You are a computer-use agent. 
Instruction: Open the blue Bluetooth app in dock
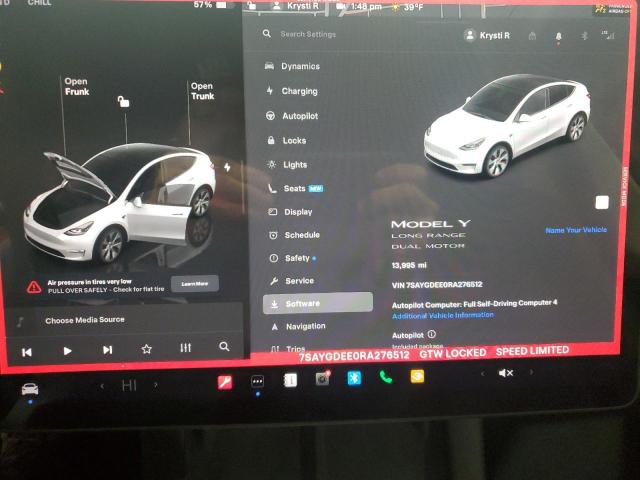[354, 378]
